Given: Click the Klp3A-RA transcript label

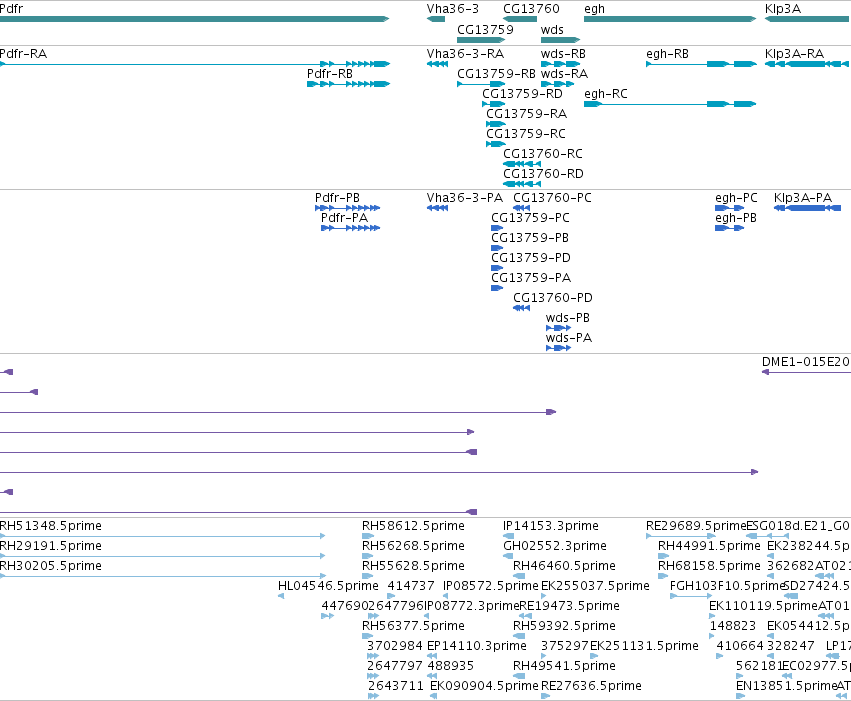Looking at the screenshot, I should (x=795, y=54).
